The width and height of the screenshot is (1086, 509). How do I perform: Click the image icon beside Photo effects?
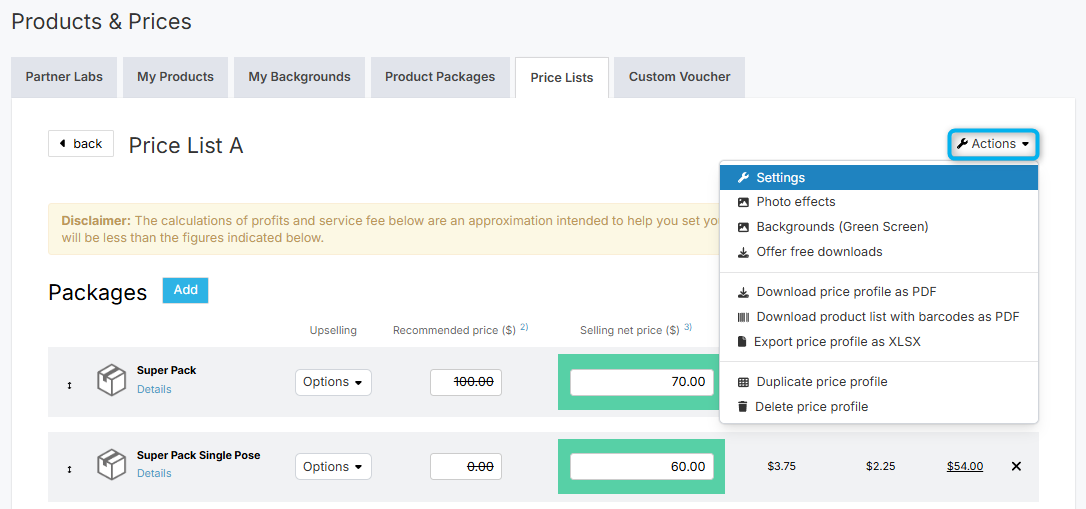coord(743,202)
